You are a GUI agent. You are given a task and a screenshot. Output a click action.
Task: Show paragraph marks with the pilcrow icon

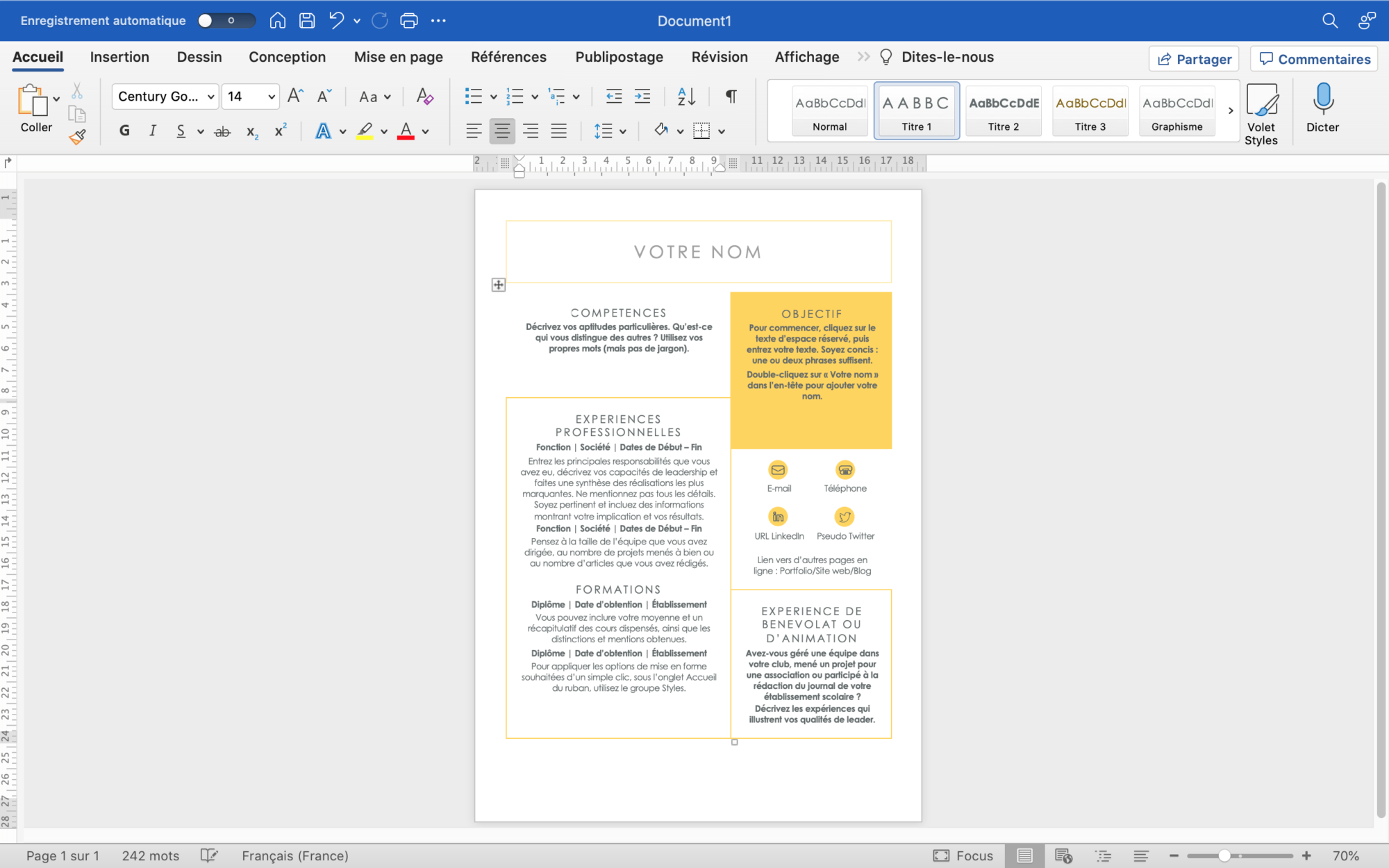point(731,97)
